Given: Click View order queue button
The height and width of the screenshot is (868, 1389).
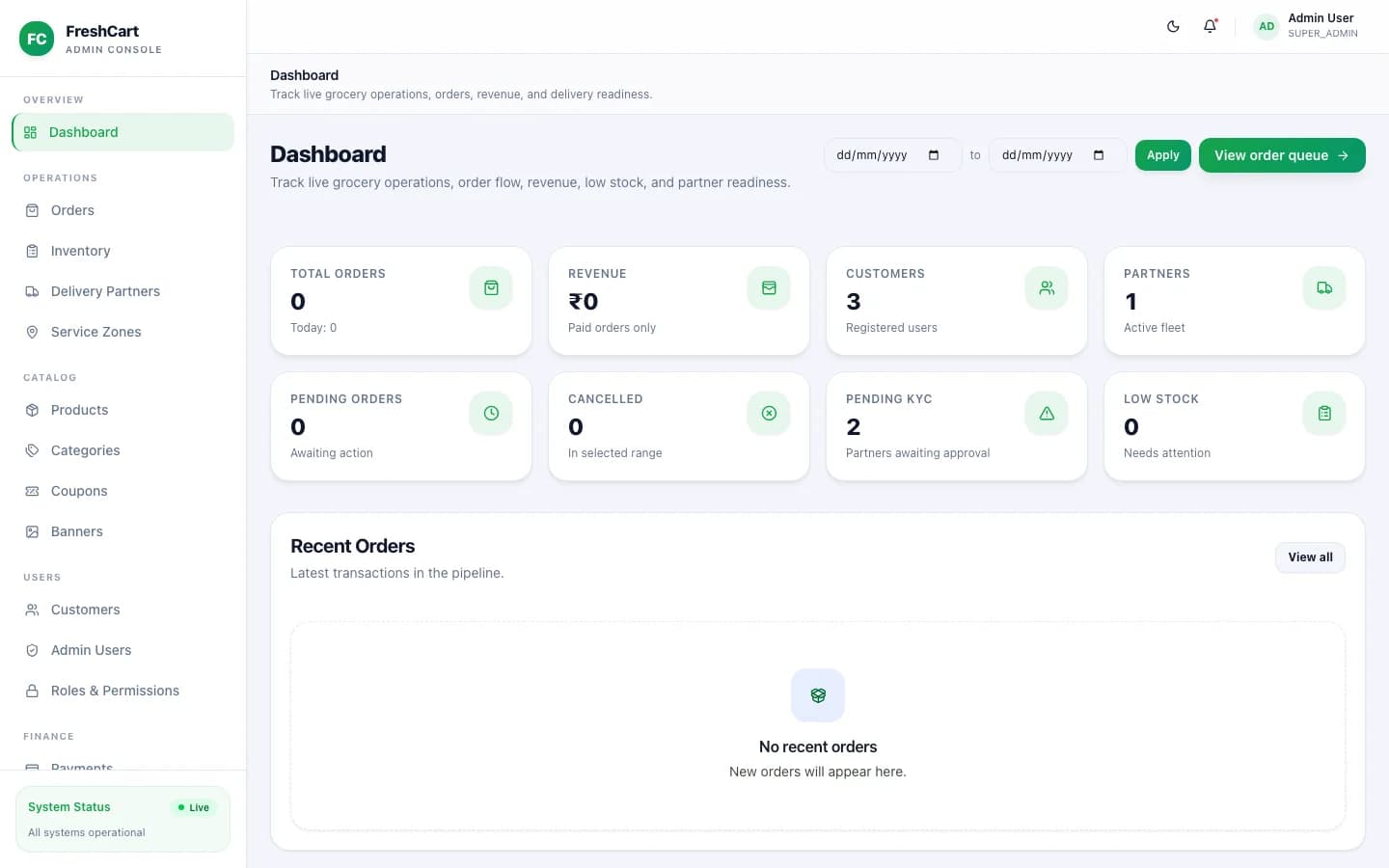Looking at the screenshot, I should coord(1282,155).
